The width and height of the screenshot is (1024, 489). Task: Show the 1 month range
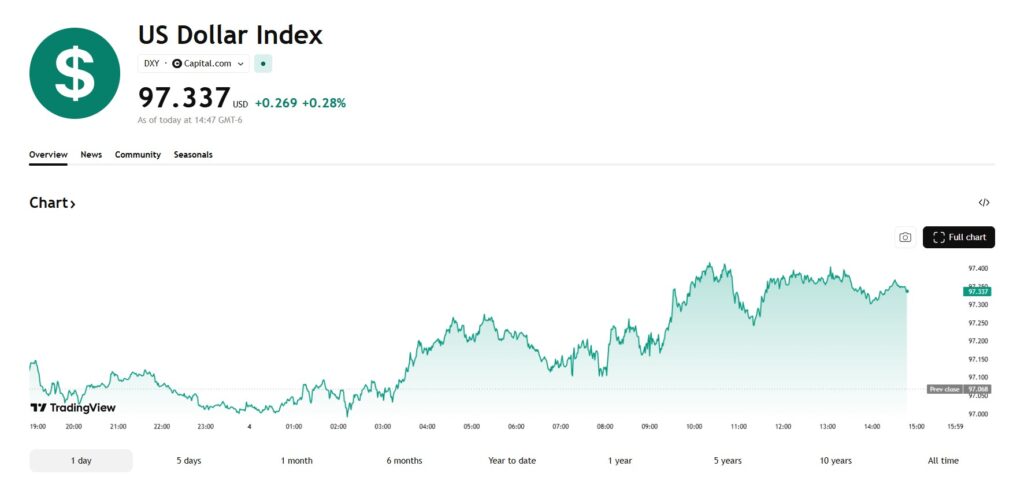pyautogui.click(x=296, y=461)
